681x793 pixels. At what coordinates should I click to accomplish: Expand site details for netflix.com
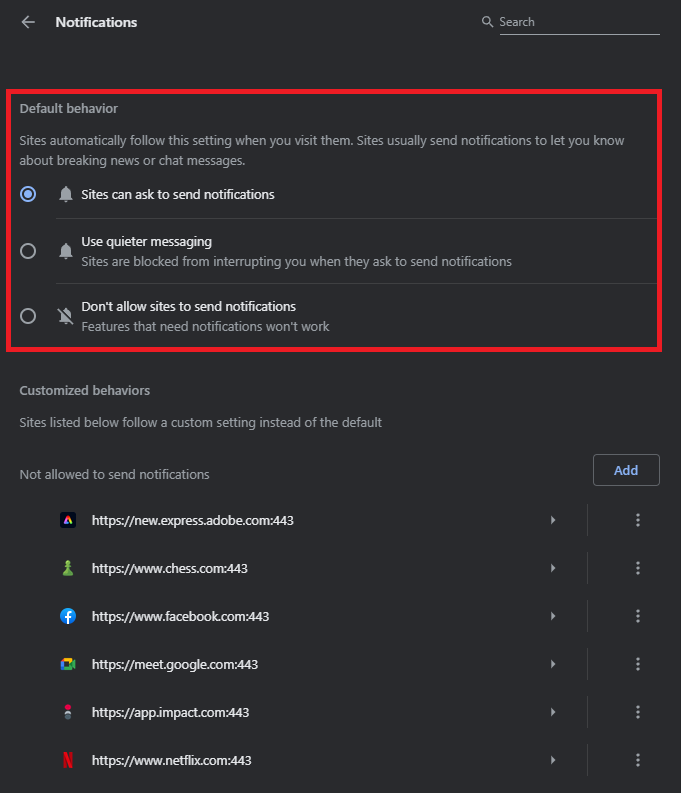553,760
